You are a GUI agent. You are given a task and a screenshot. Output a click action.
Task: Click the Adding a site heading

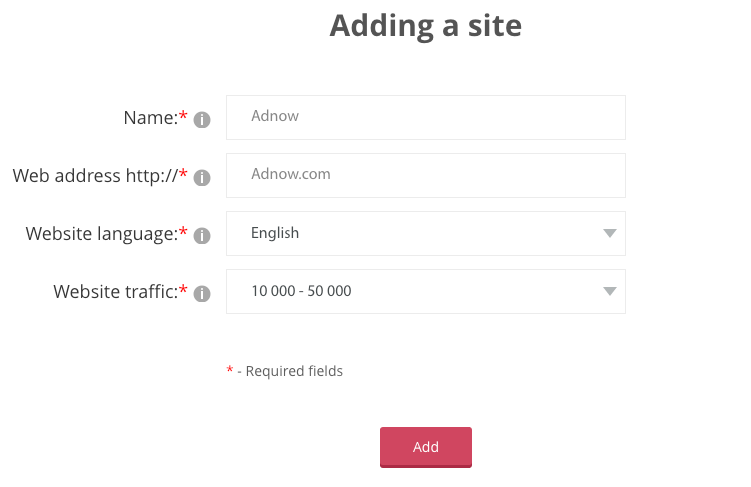pyautogui.click(x=426, y=26)
